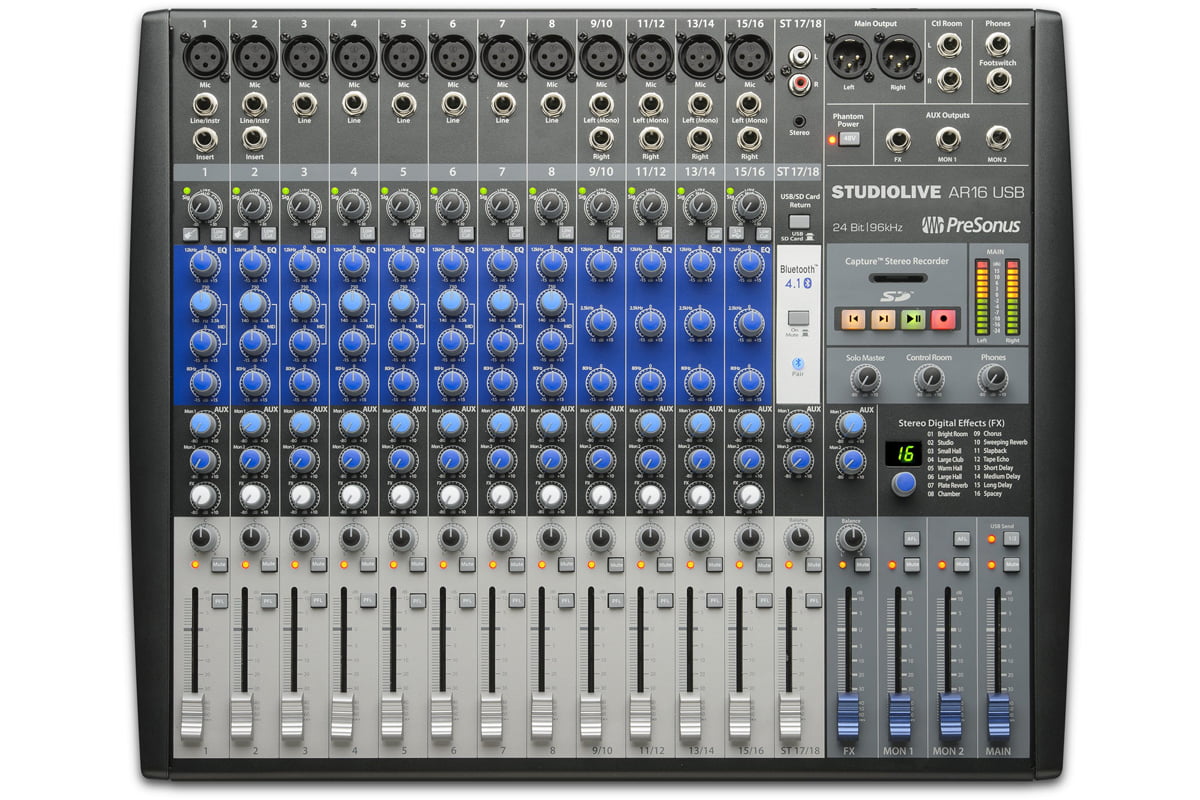
Task: Select the 12kHz EQ knob on channel 3
Action: pos(302,265)
